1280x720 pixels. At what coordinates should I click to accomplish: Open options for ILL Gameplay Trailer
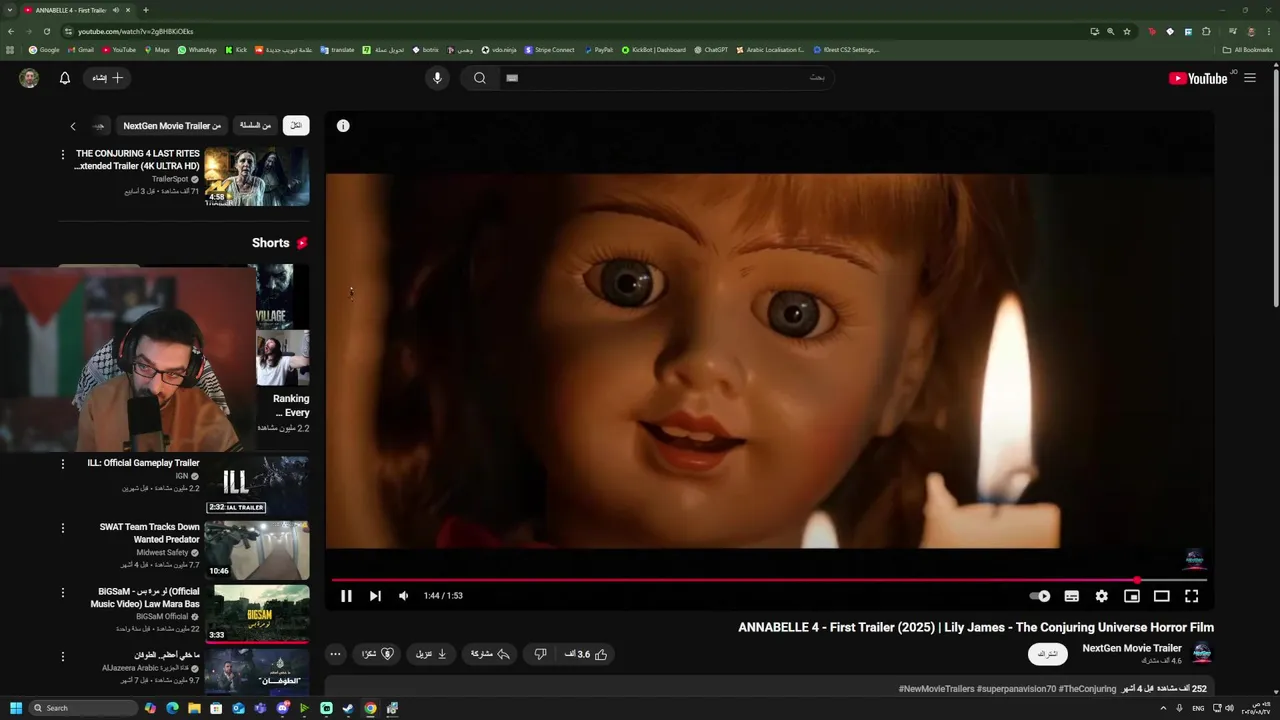pos(63,464)
